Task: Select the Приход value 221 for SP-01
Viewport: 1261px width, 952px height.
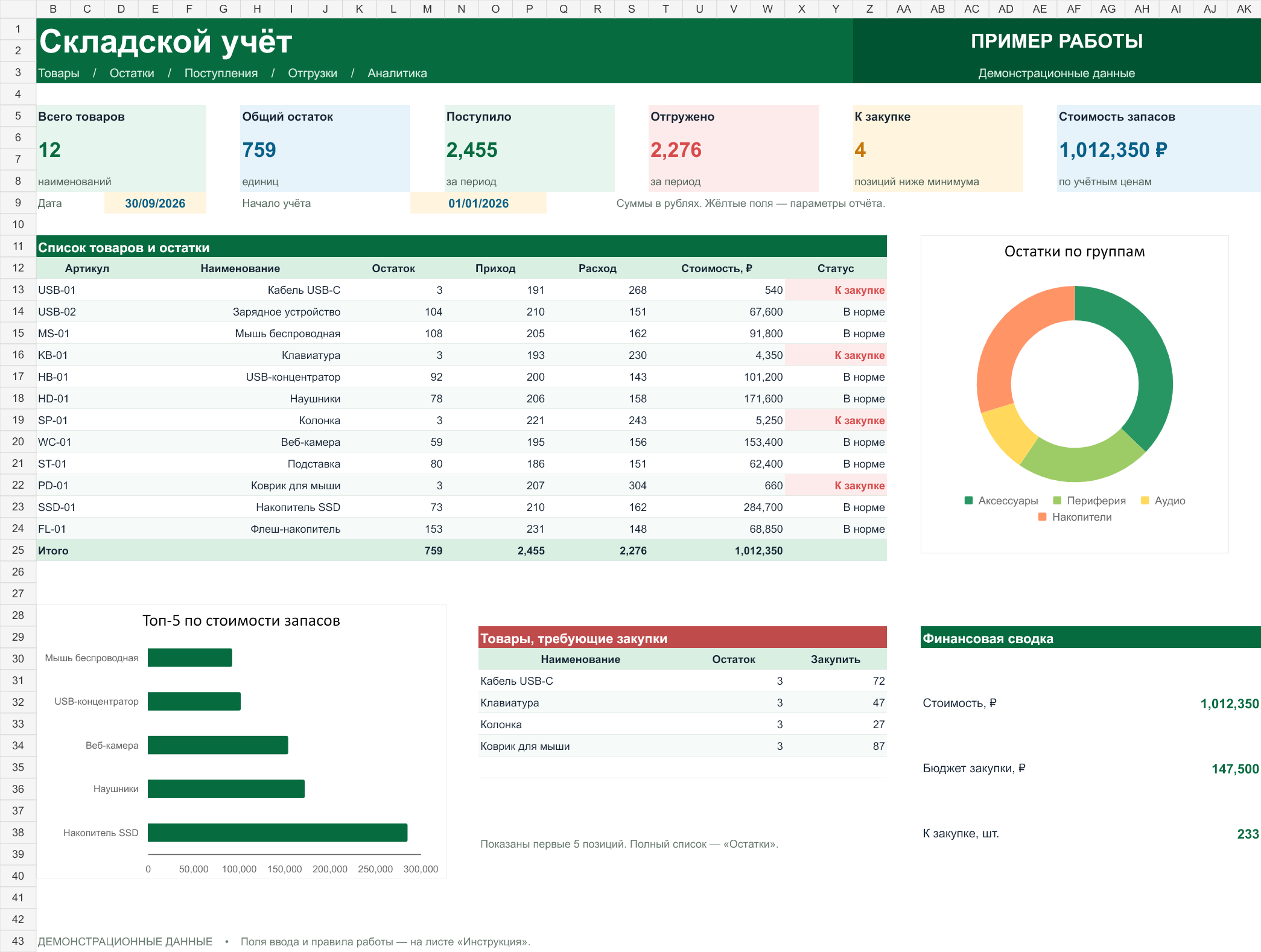Action: click(495, 420)
